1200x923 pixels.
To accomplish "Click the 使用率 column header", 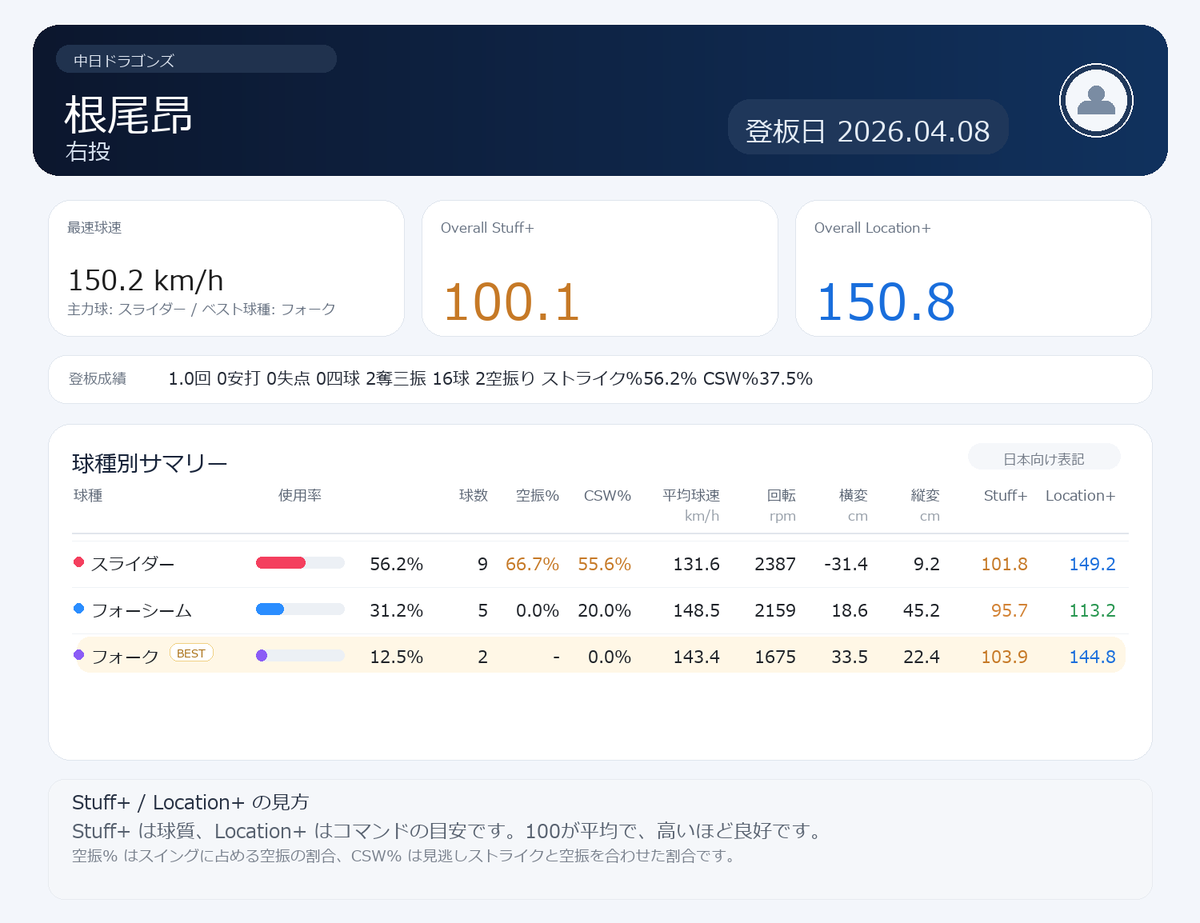I will point(299,495).
